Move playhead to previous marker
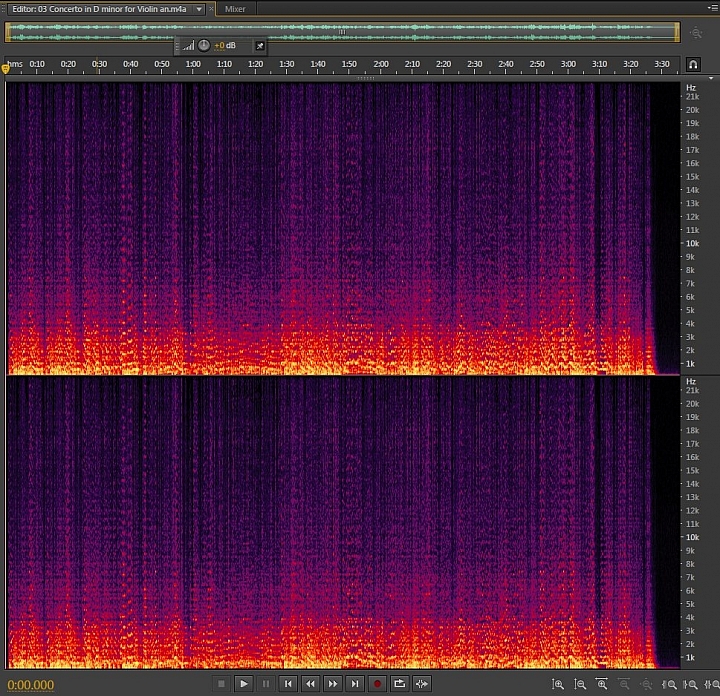This screenshot has height=696, width=720. coord(288,684)
